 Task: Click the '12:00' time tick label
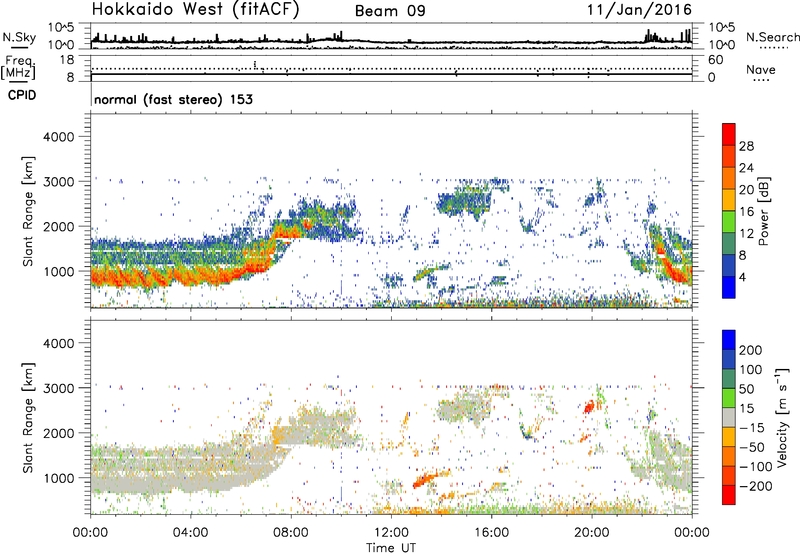(x=391, y=533)
